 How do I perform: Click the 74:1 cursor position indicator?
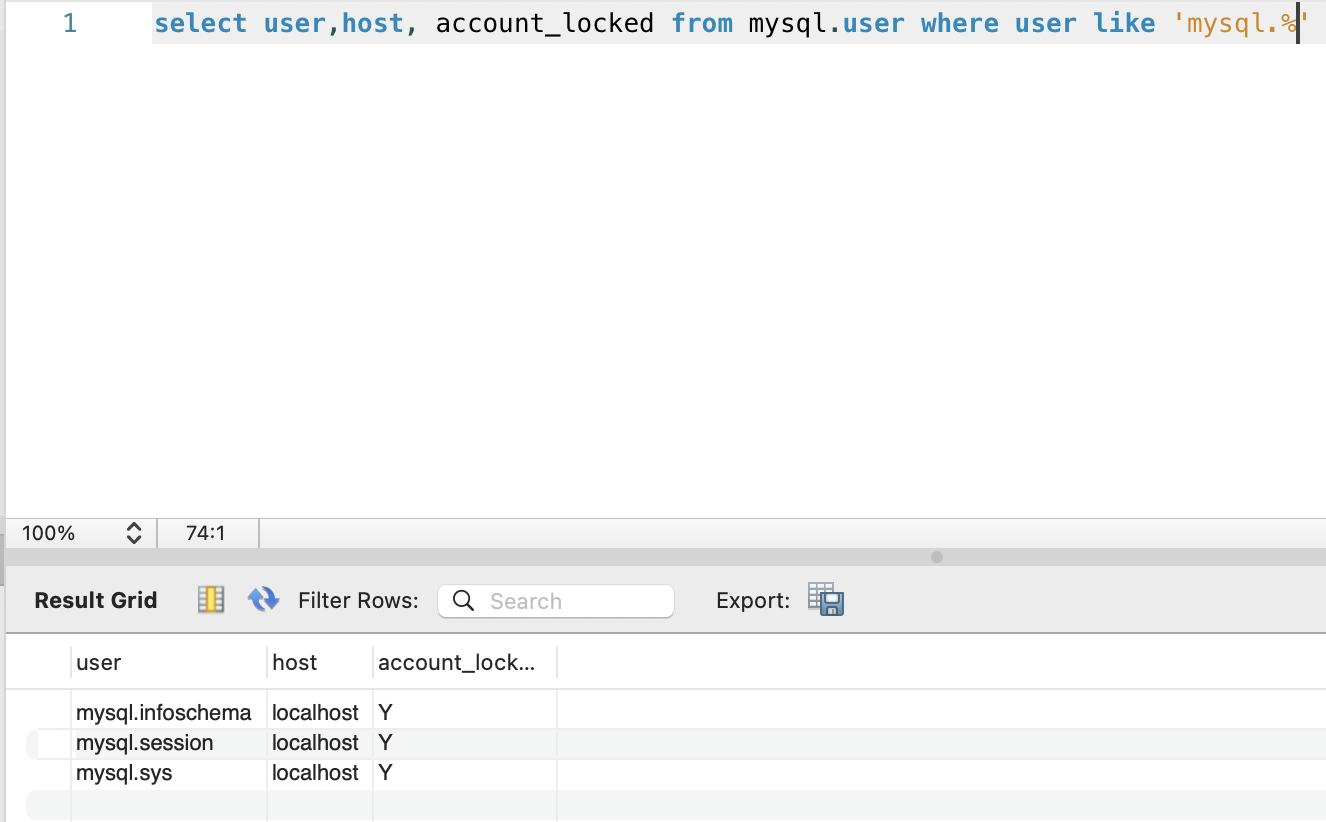[x=208, y=533]
